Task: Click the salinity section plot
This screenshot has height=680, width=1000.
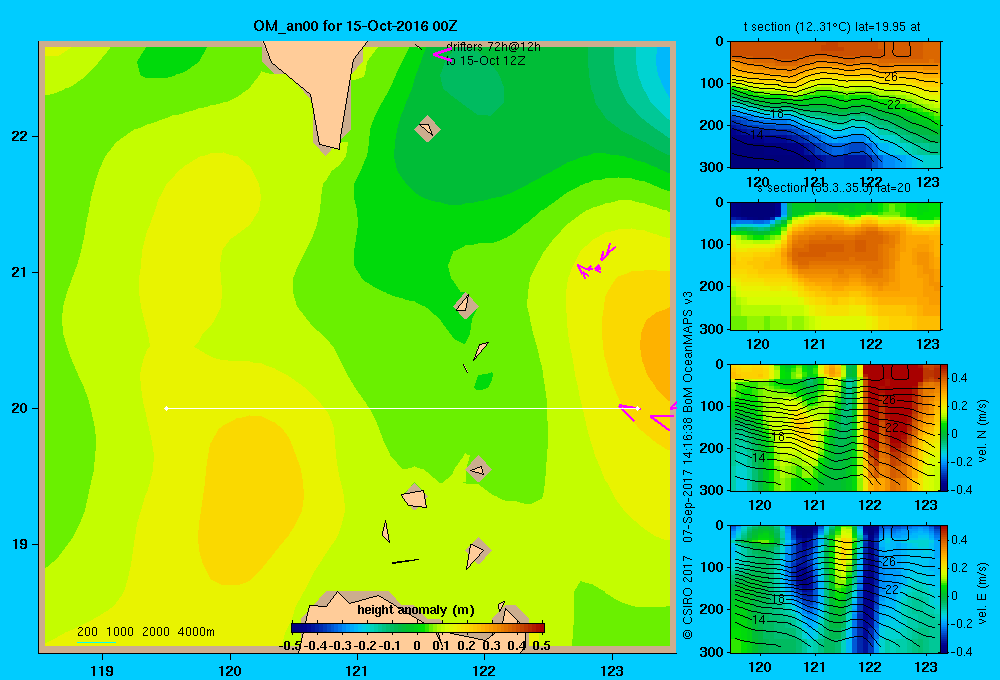Action: pos(835,266)
